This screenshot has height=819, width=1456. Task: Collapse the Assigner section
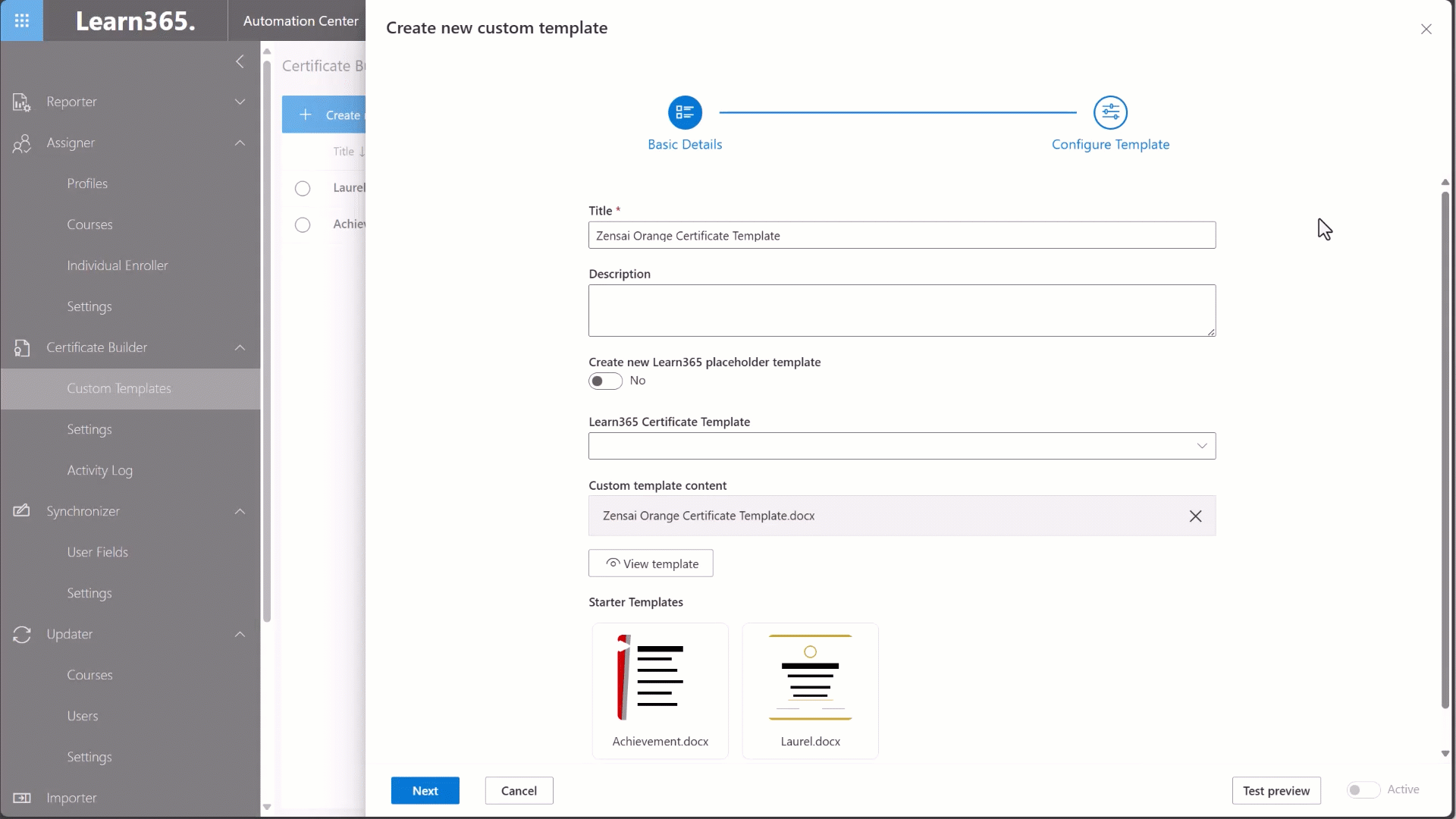coord(240,143)
